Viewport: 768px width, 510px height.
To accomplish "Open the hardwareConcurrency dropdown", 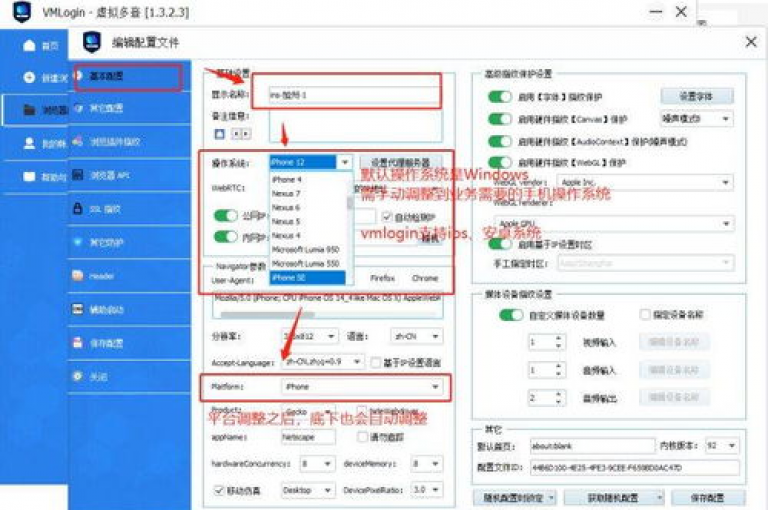I will point(317,463).
